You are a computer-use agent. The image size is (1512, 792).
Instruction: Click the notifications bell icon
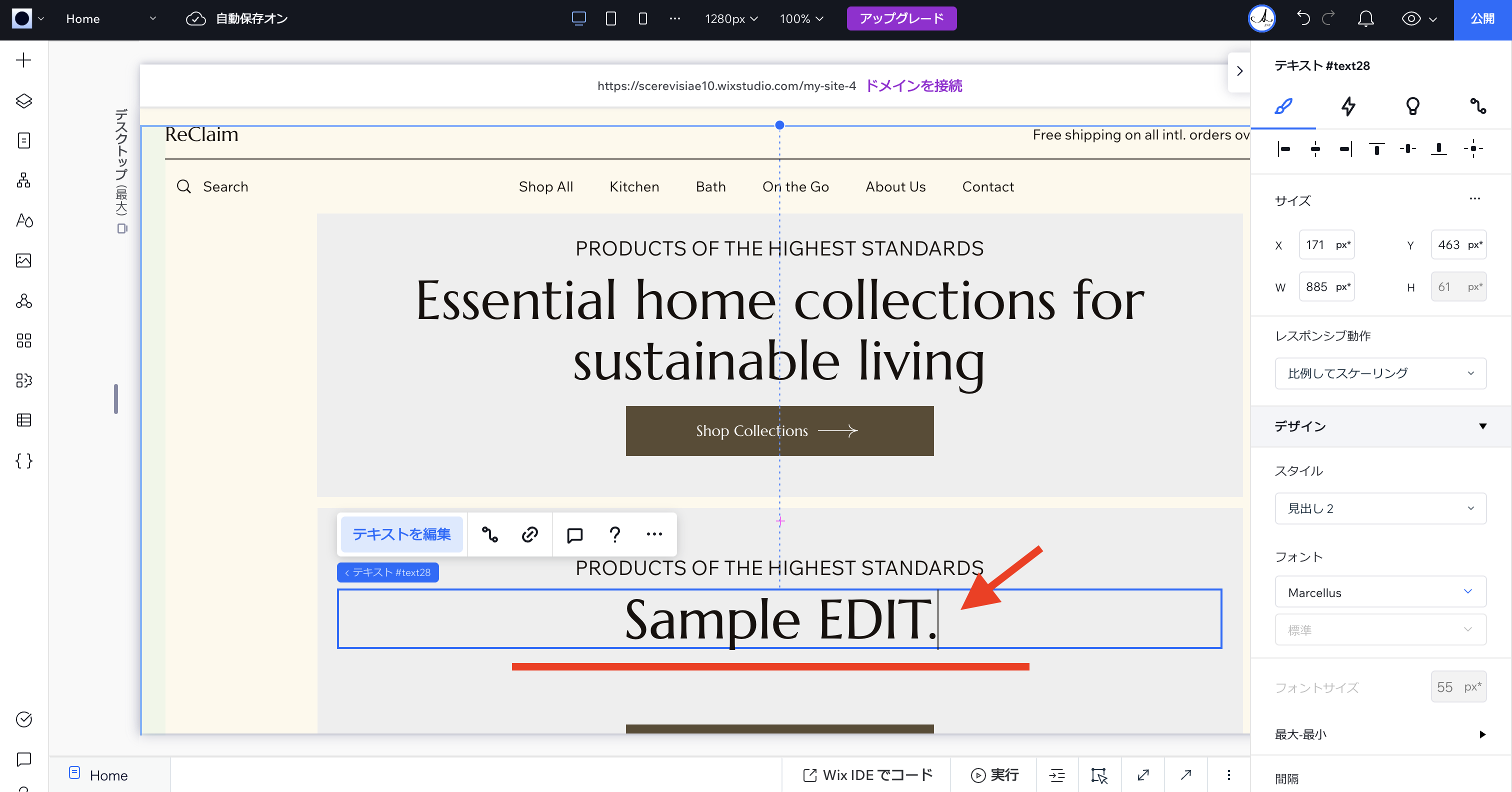tap(1365, 19)
